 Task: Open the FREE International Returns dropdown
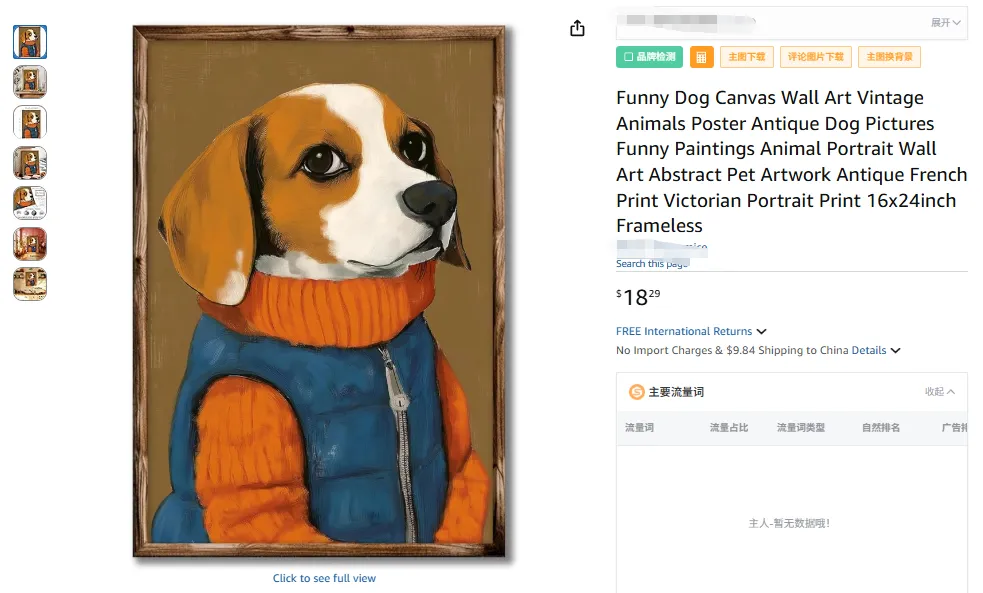click(x=685, y=330)
